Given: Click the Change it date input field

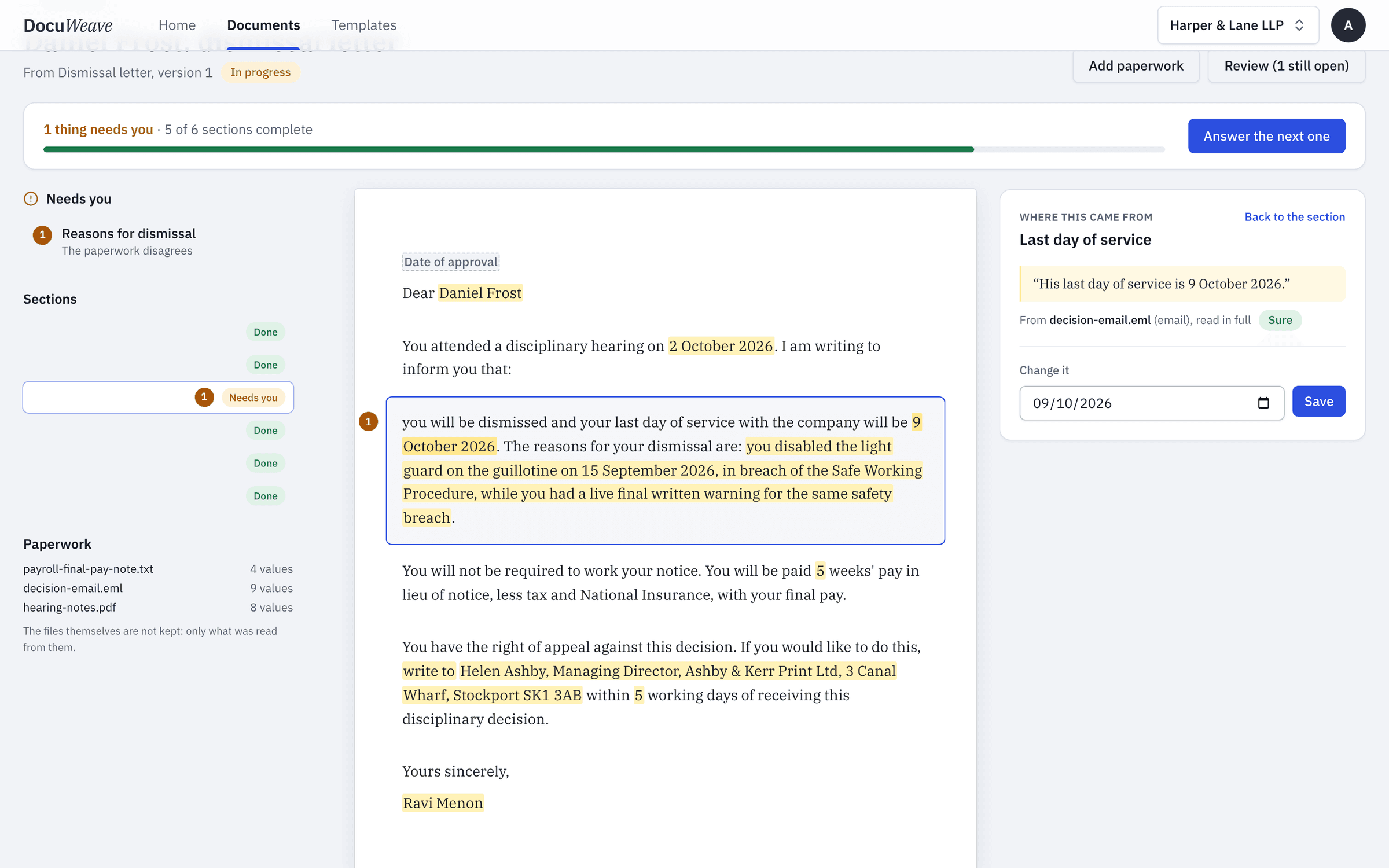Looking at the screenshot, I should 1152,403.
